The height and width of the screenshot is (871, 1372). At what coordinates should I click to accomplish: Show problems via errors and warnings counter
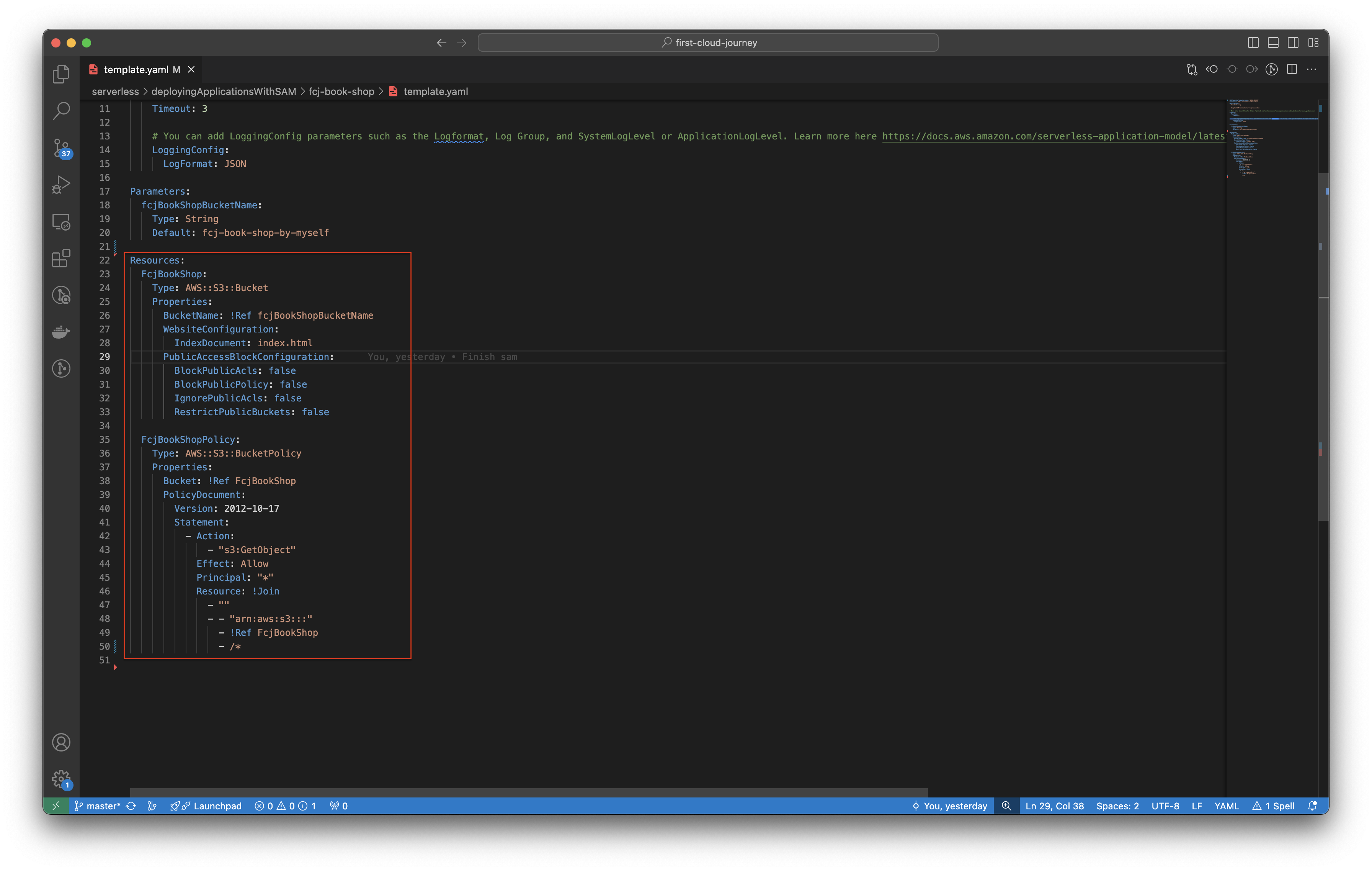285,806
